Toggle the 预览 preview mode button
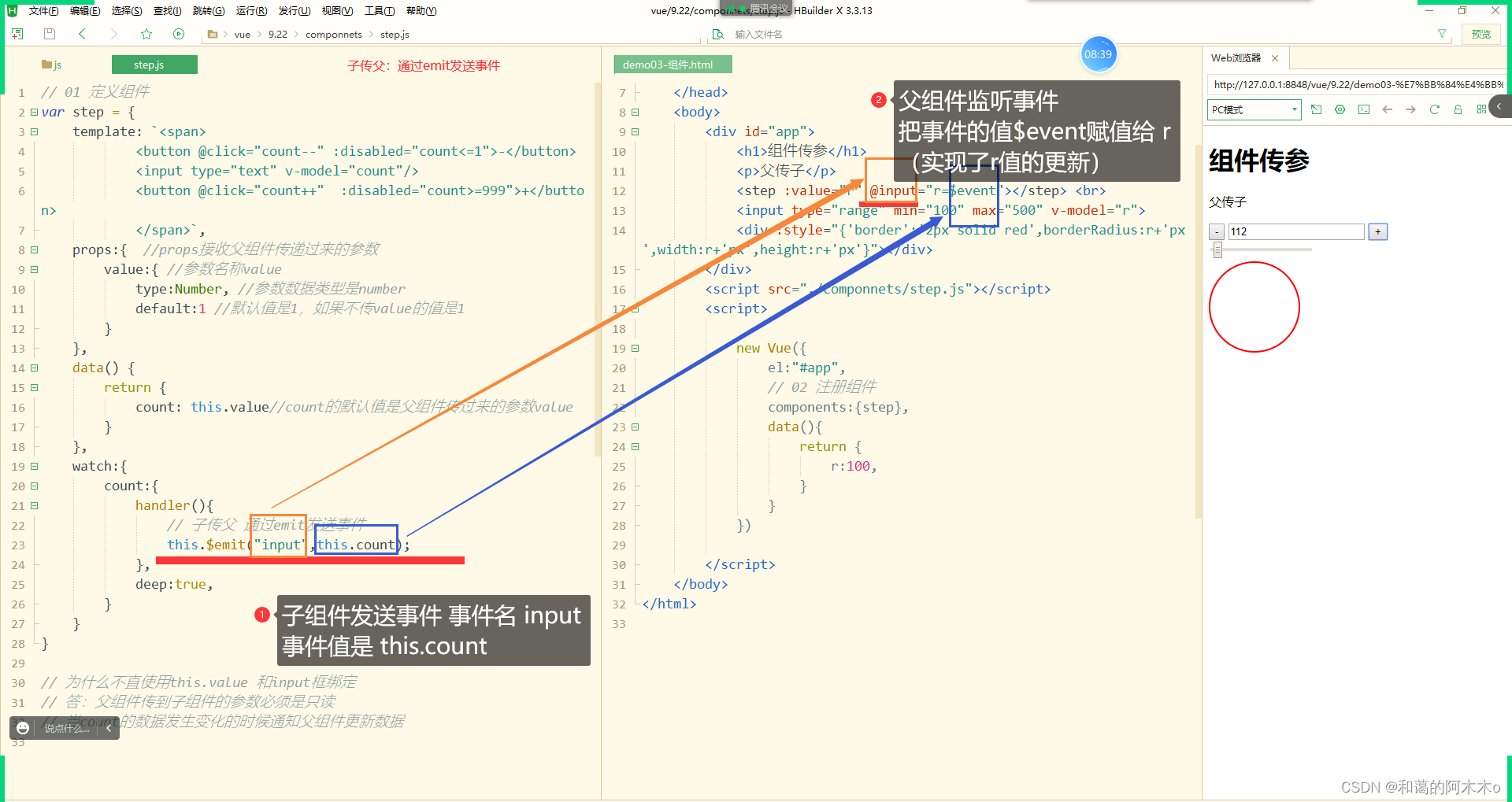 coord(1480,34)
